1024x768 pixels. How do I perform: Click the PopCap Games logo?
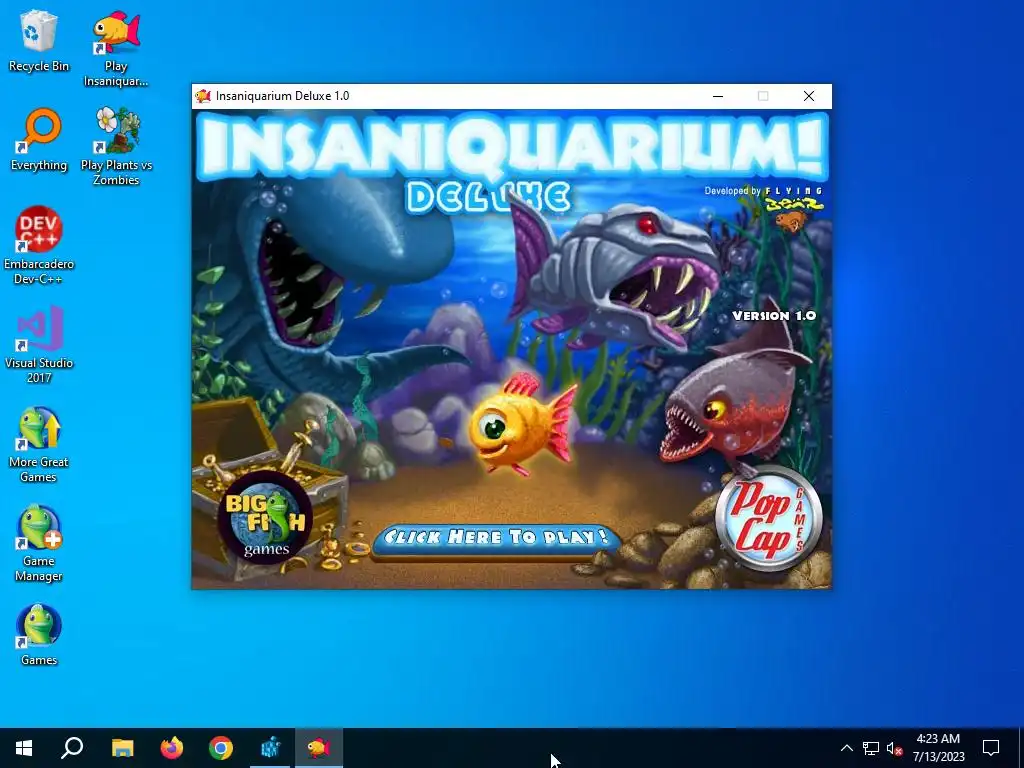(769, 519)
